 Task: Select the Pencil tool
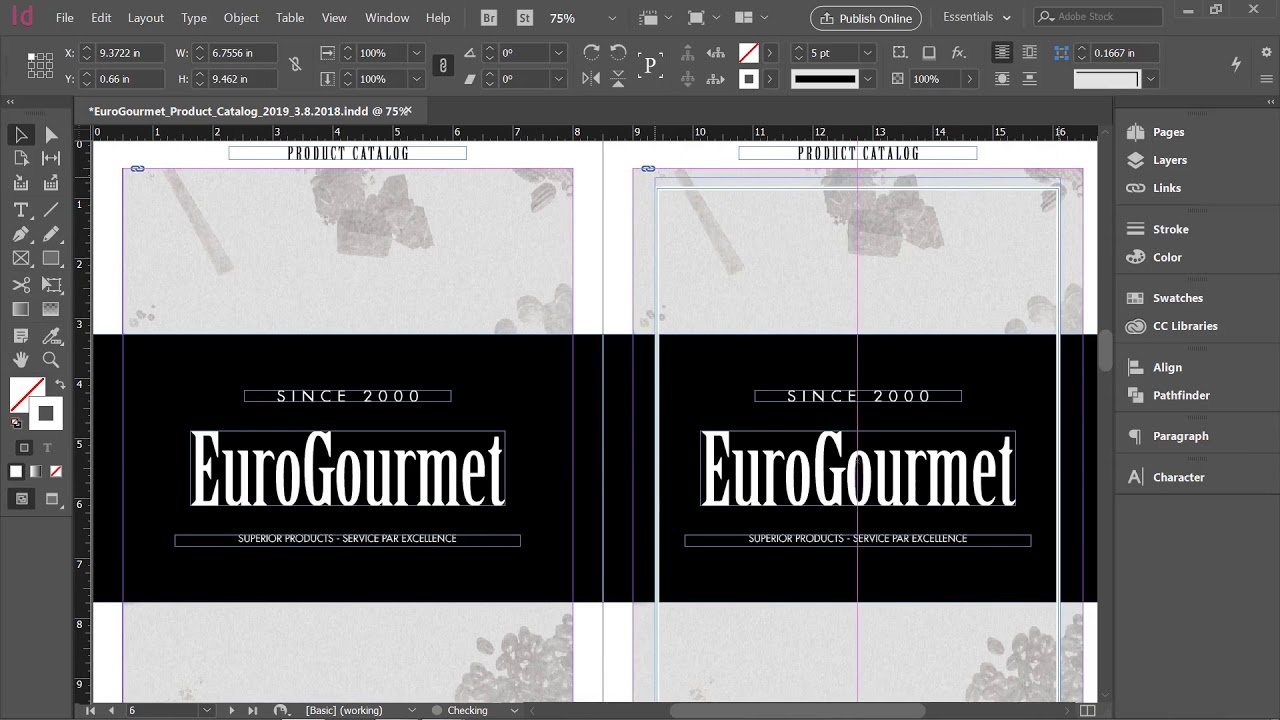pyautogui.click(x=51, y=234)
